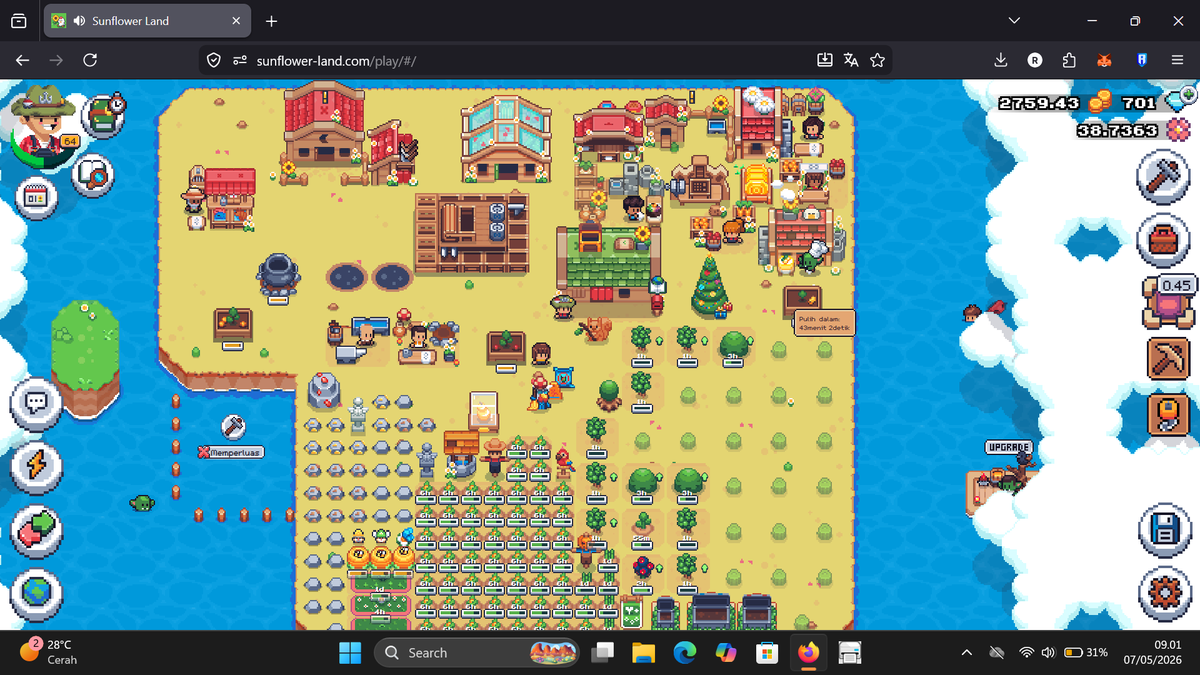Click the glowing lantern pedestal

tap(484, 411)
